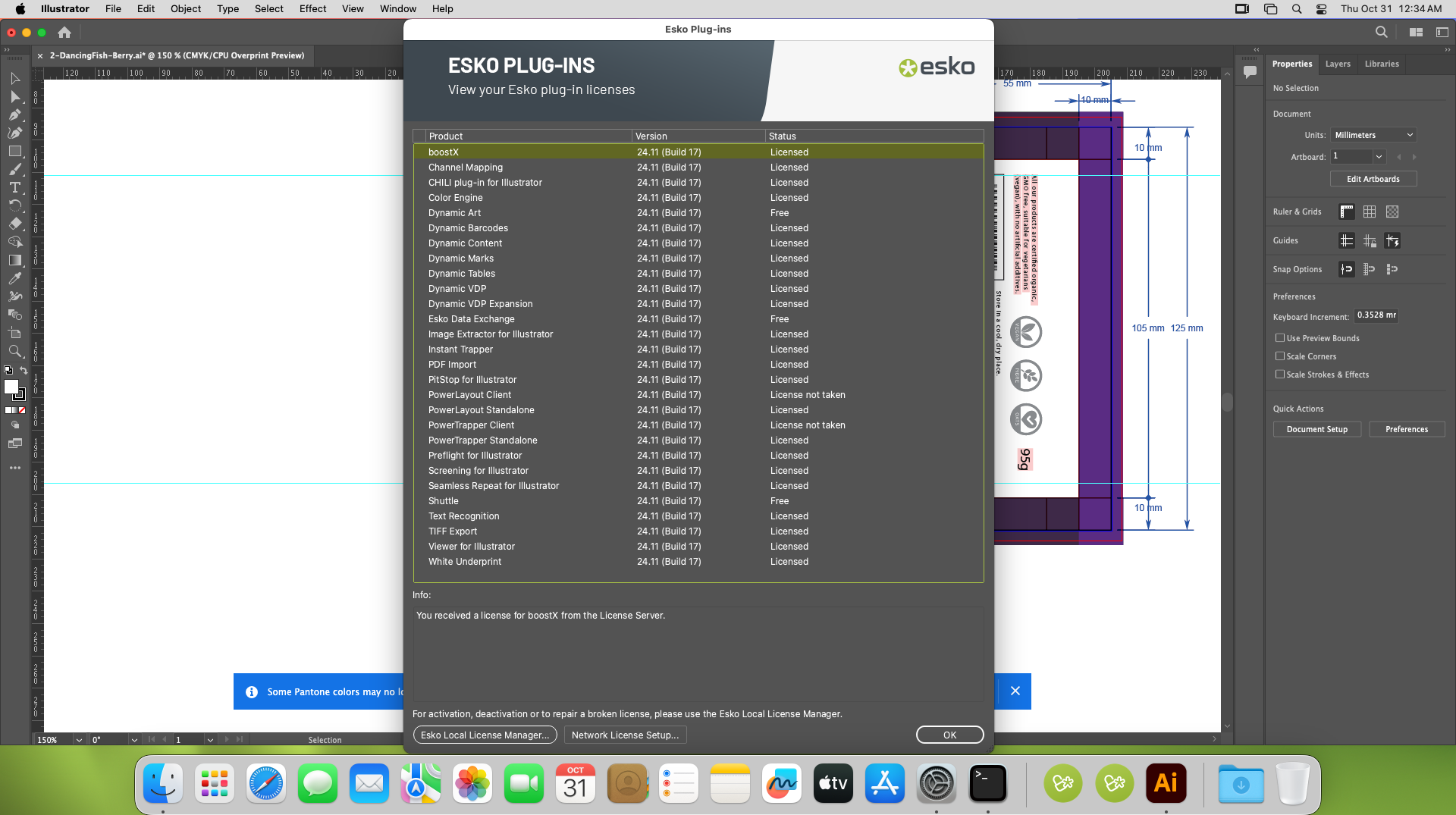Toggle show rulers button
Viewport: 1456px width, 815px height.
(1347, 212)
